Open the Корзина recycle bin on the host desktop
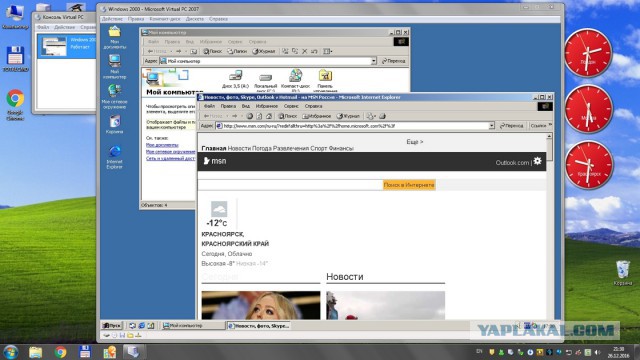This screenshot has width=640, height=360. (622, 273)
